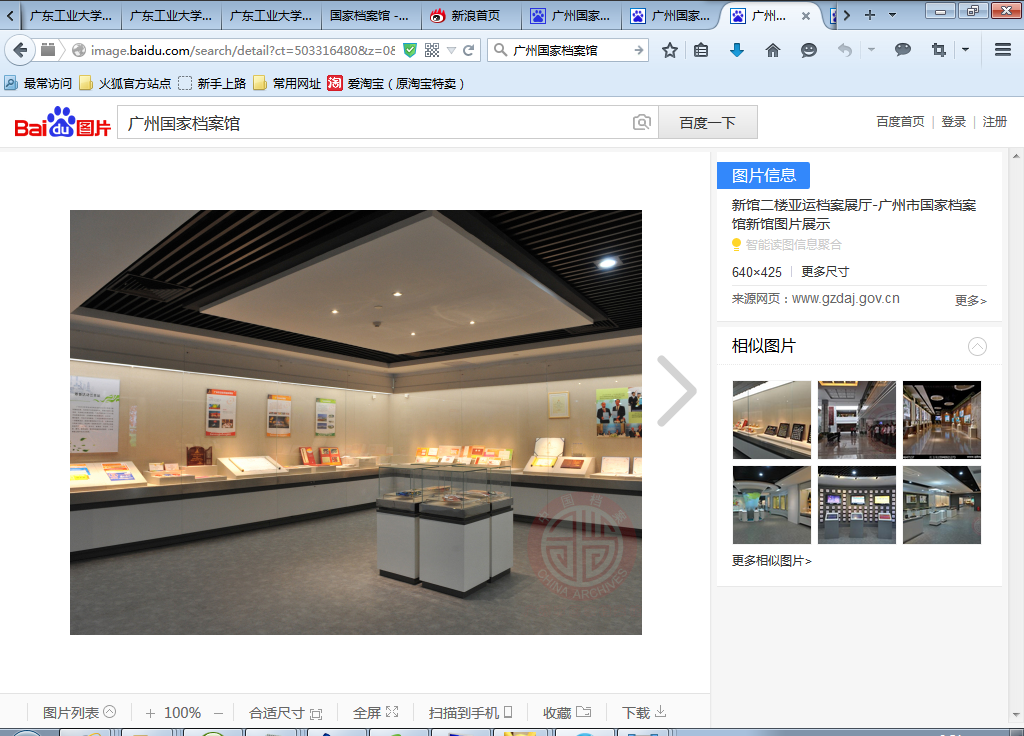
Task: Open the crop tool dropdown arrow
Action: 965,50
